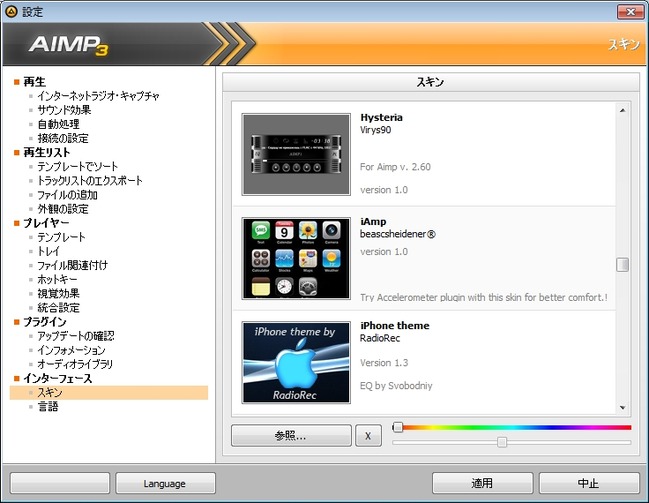Apply changes with the 適用 button

click(x=483, y=483)
